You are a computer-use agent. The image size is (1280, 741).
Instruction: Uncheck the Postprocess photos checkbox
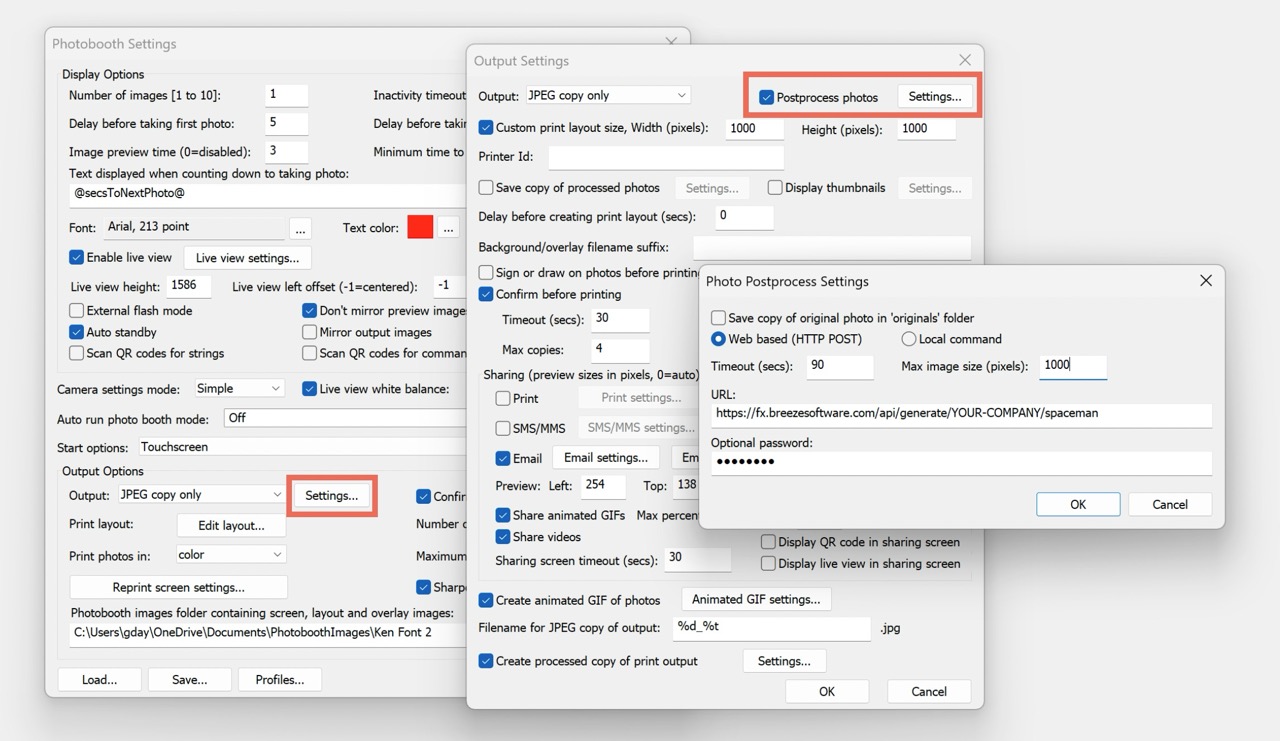[767, 98]
